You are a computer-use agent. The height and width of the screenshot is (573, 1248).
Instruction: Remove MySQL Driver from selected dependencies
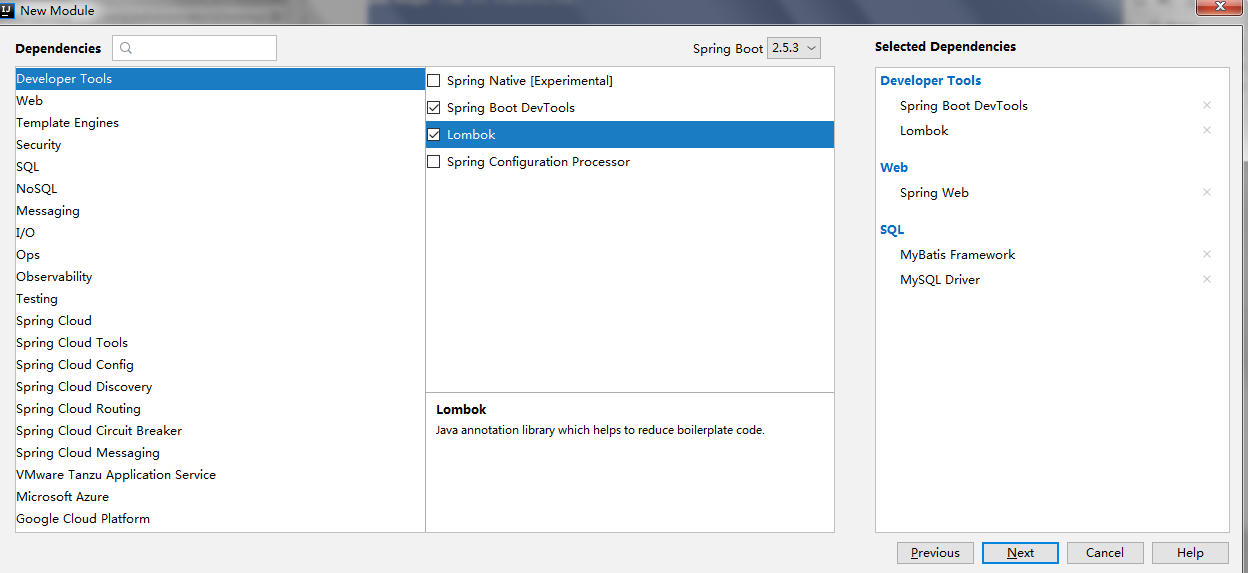tap(1207, 279)
